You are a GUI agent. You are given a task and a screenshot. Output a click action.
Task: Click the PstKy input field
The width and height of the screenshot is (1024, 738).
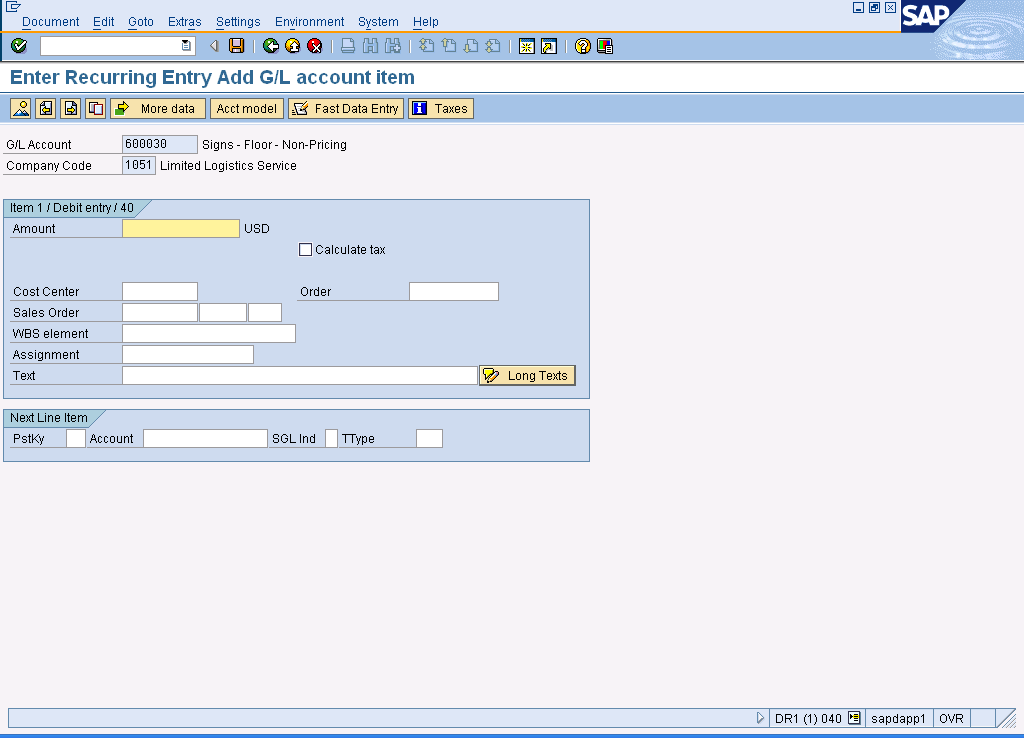click(76, 438)
